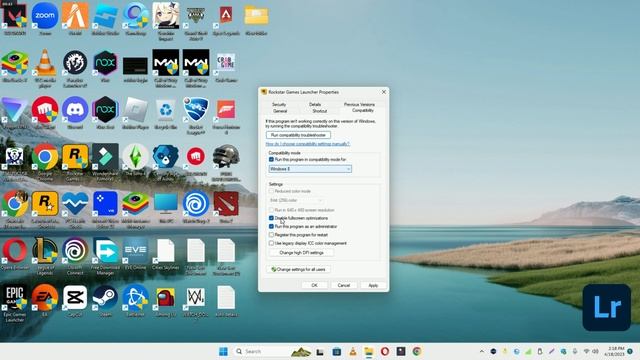Viewport: 640px width, 360px height.
Task: Uncheck Run this program as an administrator
Action: (x=271, y=226)
